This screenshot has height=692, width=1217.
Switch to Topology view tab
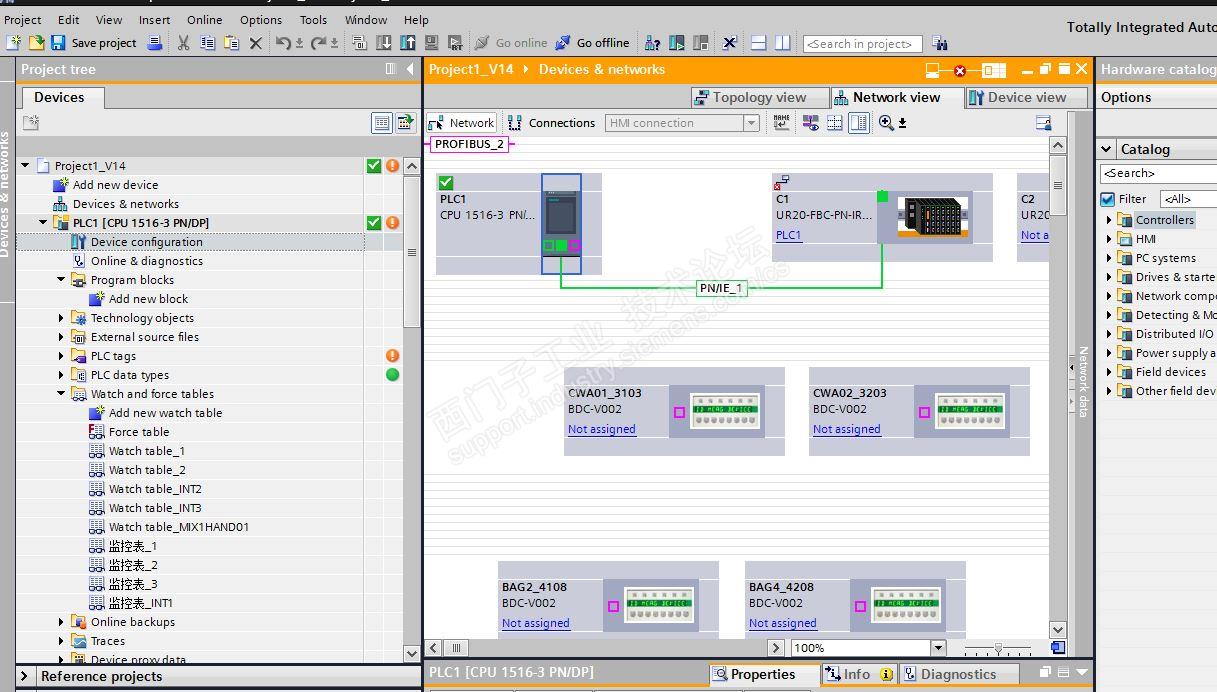coord(759,97)
